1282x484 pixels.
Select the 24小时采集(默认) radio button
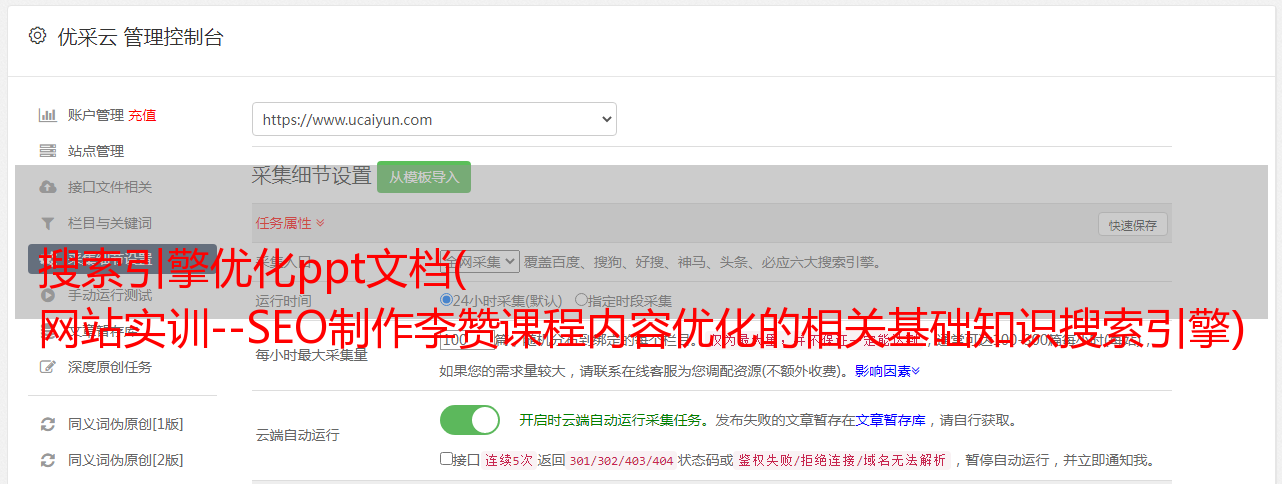446,300
